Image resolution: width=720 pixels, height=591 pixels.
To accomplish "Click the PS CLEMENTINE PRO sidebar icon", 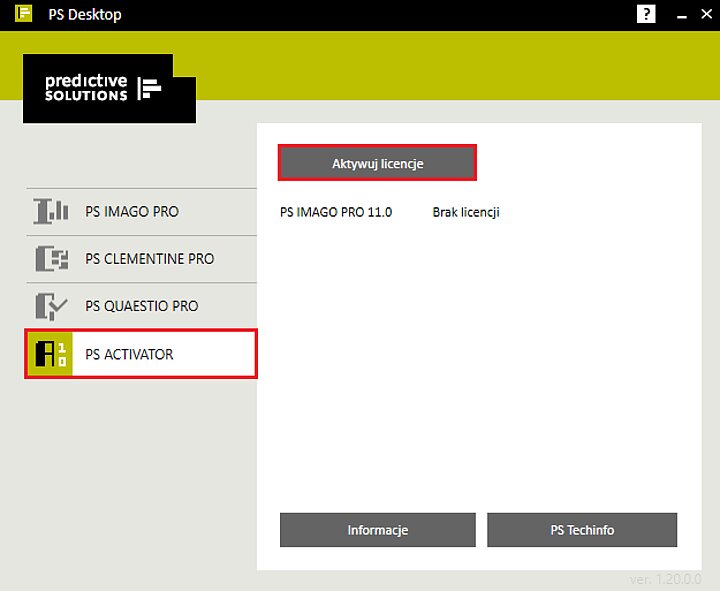I will pyautogui.click(x=52, y=259).
